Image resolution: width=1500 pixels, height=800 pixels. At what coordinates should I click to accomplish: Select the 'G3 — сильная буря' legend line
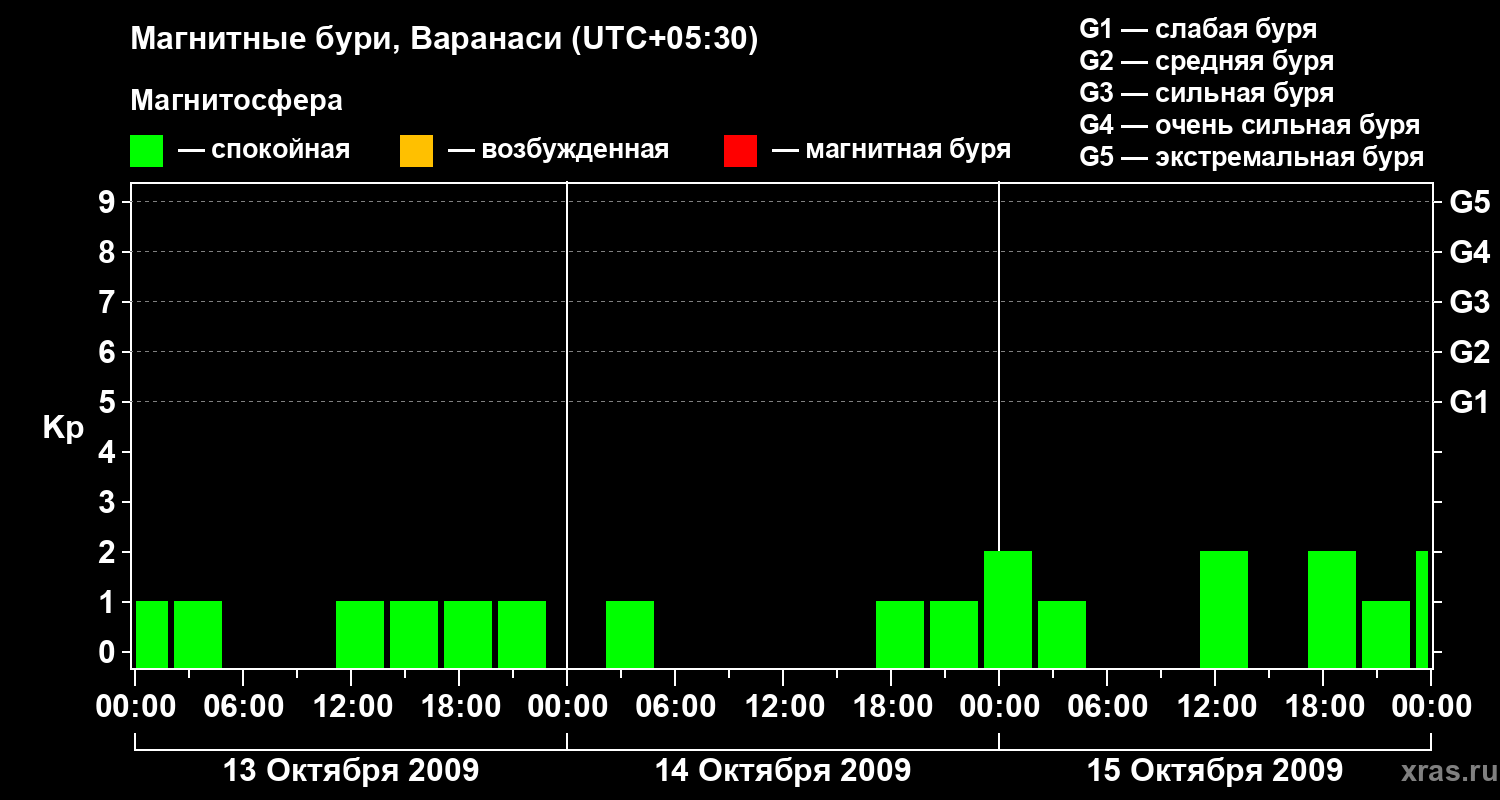pyautogui.click(x=1206, y=93)
